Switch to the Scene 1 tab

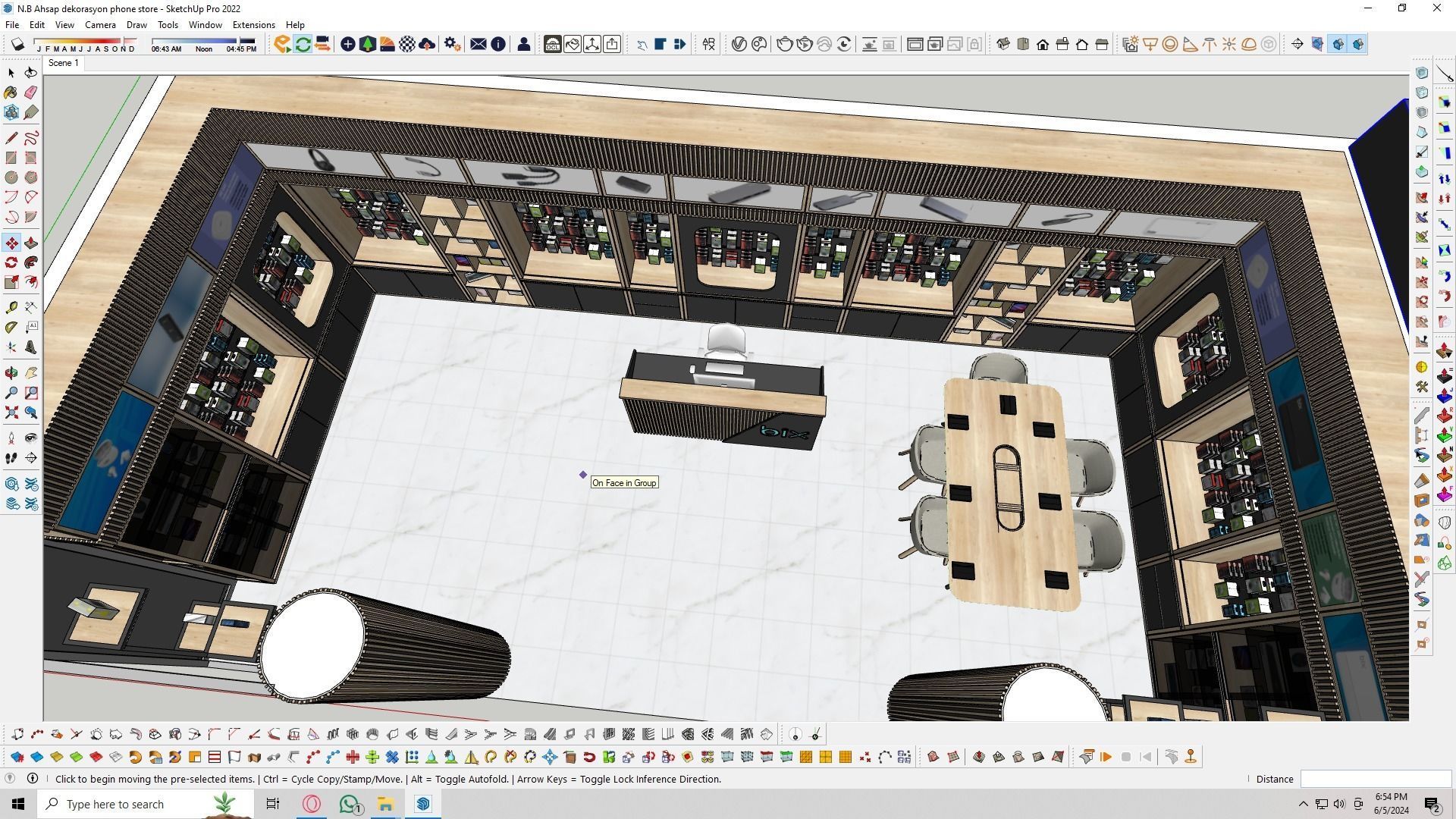(x=63, y=63)
